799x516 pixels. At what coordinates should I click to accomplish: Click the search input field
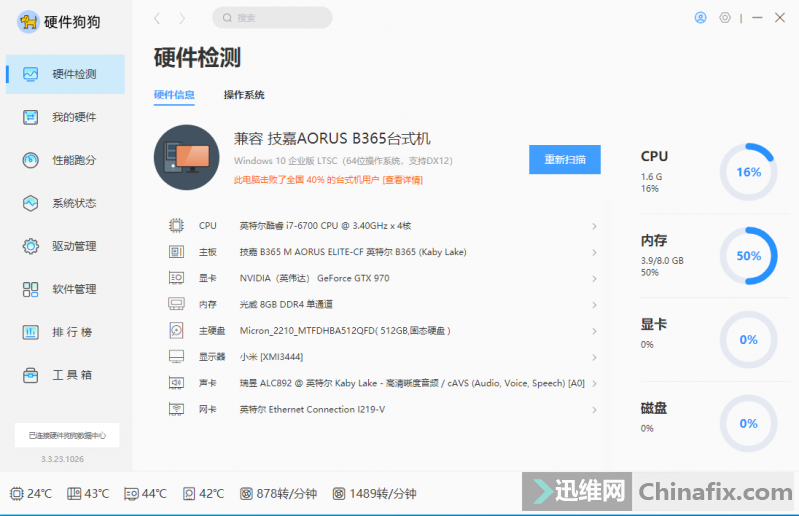pyautogui.click(x=272, y=18)
